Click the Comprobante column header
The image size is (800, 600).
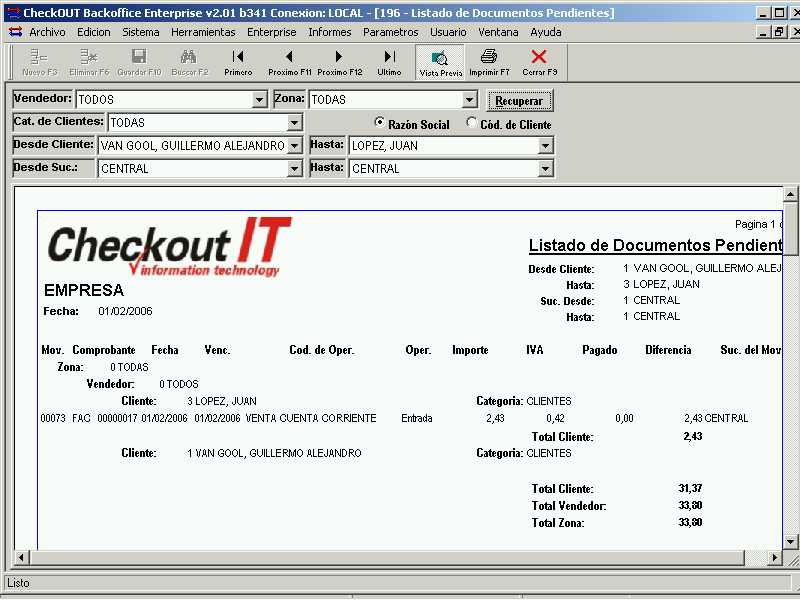coord(104,350)
